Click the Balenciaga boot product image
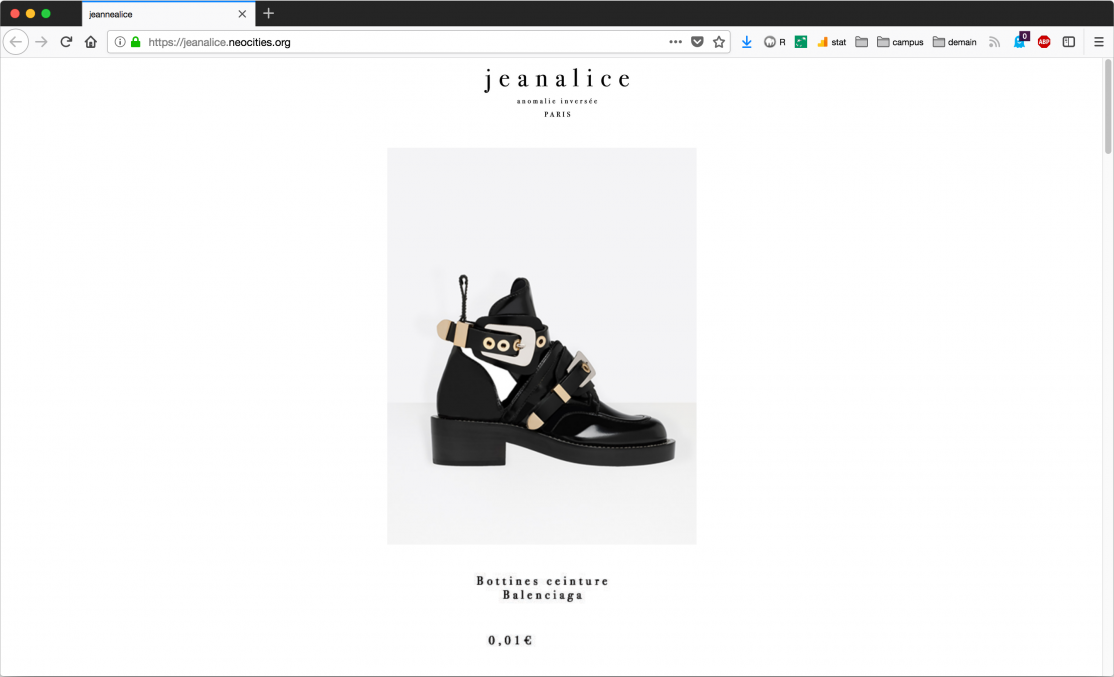 (x=541, y=346)
